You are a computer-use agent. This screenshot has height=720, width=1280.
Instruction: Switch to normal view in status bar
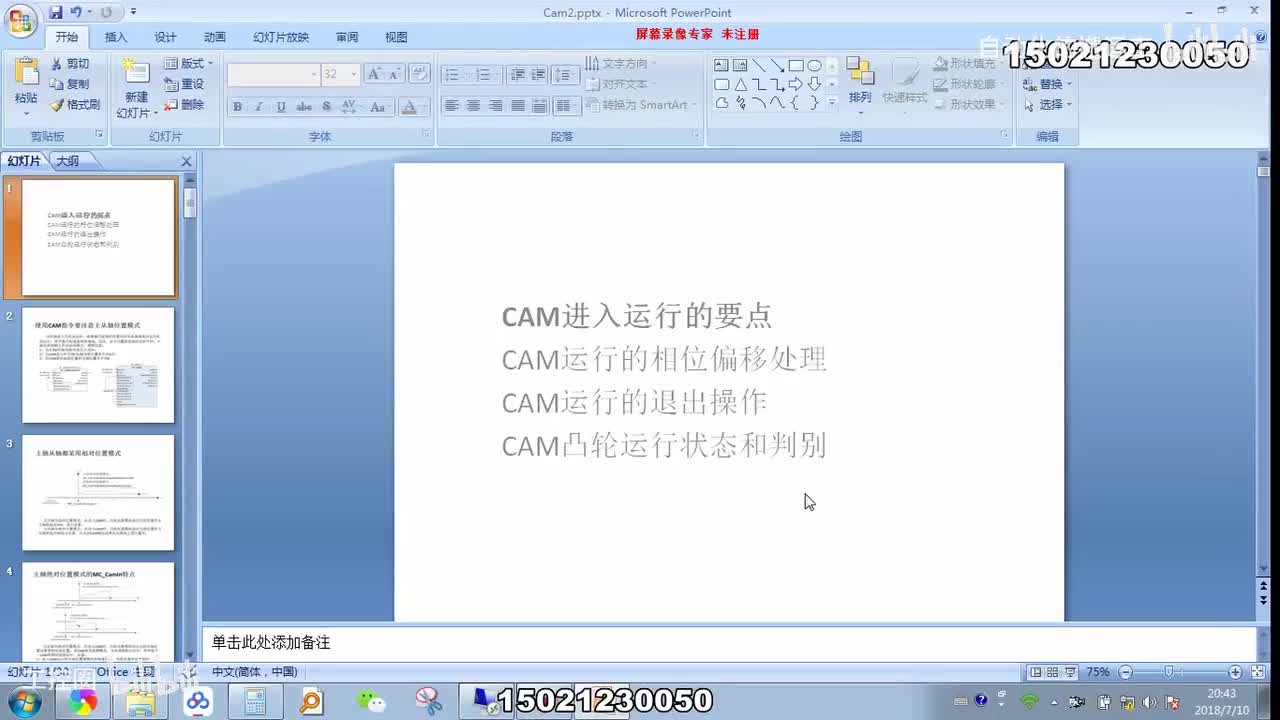[1036, 672]
